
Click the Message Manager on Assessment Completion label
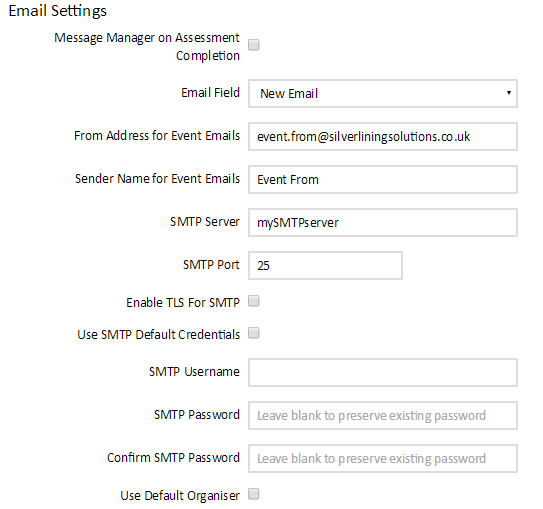point(147,47)
